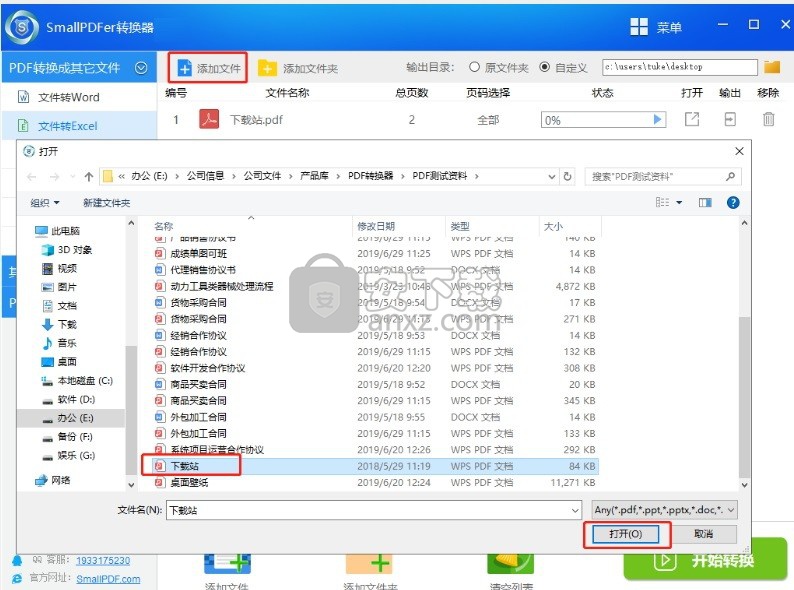794x590 pixels.
Task: Start conversion with the 0% progress play arrow
Action: (657, 120)
